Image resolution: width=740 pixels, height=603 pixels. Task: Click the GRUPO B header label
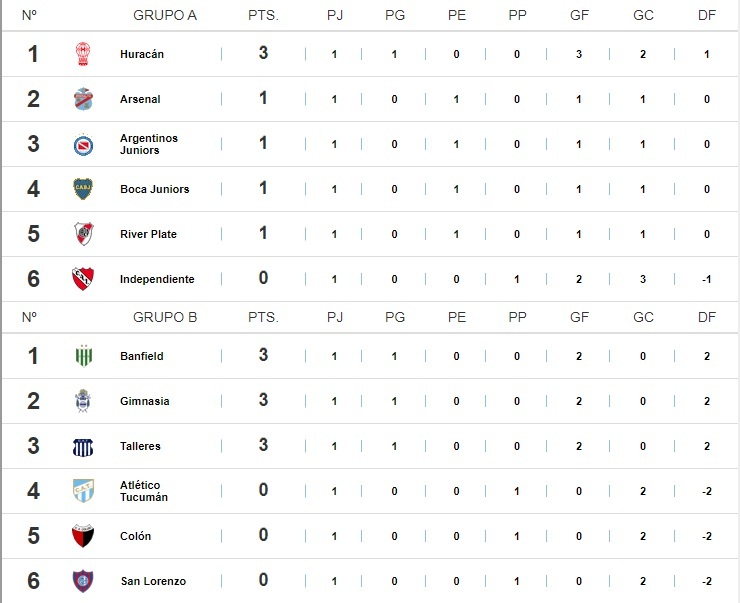pos(165,317)
